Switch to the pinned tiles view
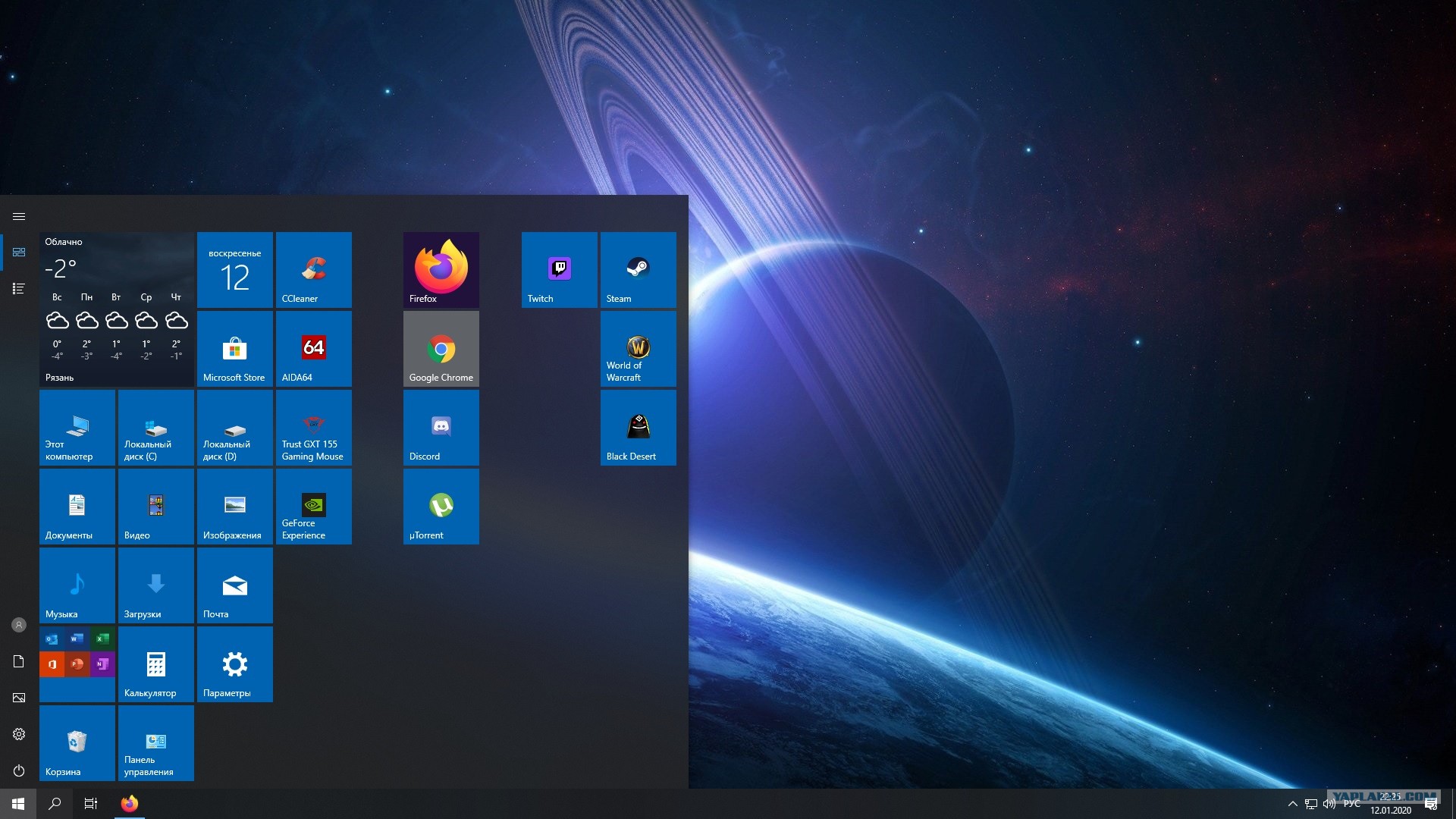 [x=19, y=252]
